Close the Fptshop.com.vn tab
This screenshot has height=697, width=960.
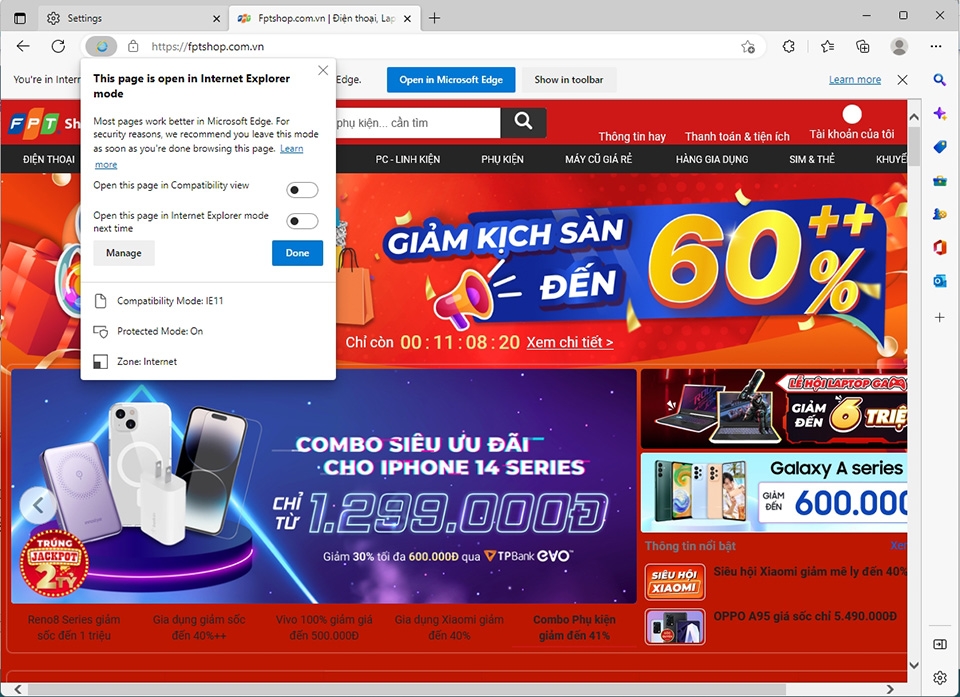408,19
